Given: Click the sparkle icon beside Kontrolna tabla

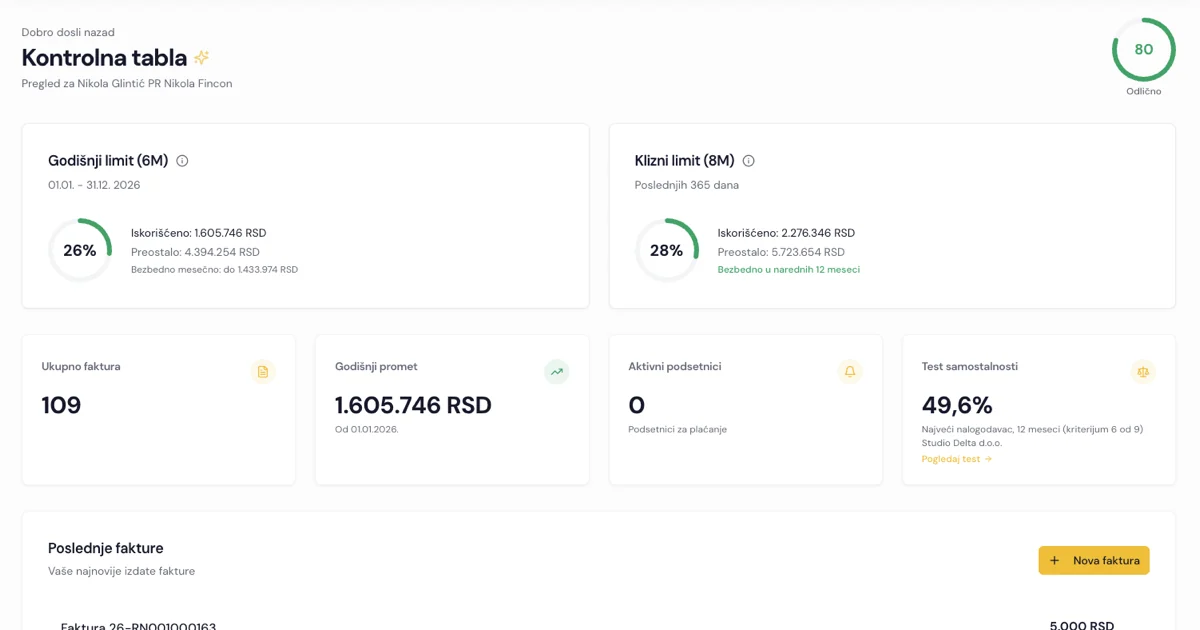Looking at the screenshot, I should 201,58.
